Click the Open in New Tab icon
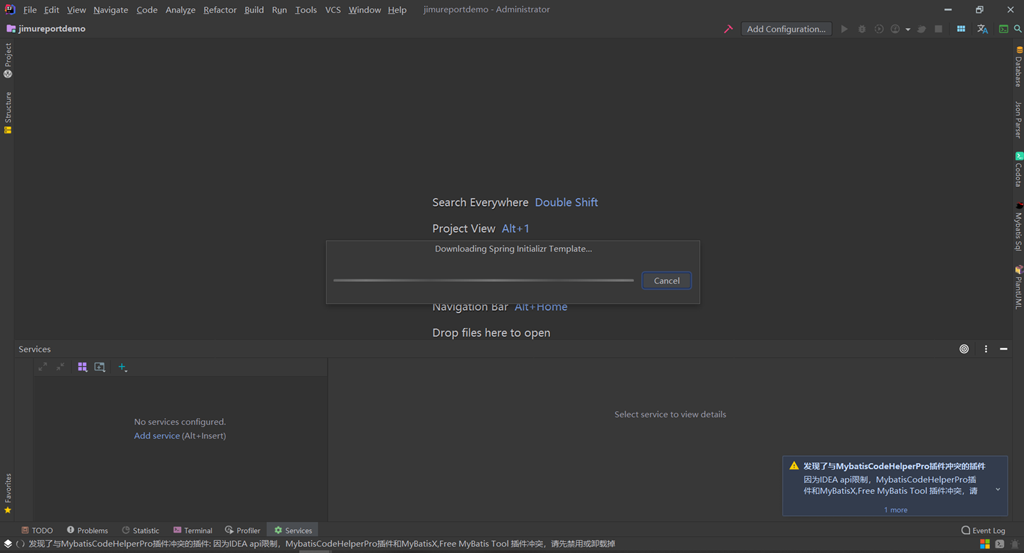Viewport: 1024px width, 553px height. pyautogui.click(x=100, y=367)
